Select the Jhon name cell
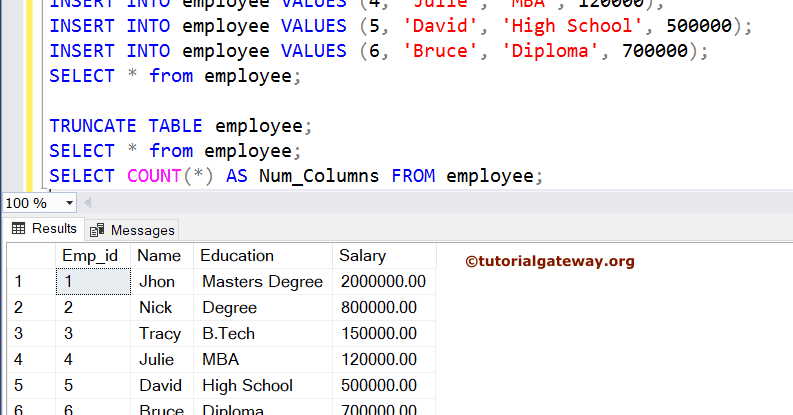 162,282
